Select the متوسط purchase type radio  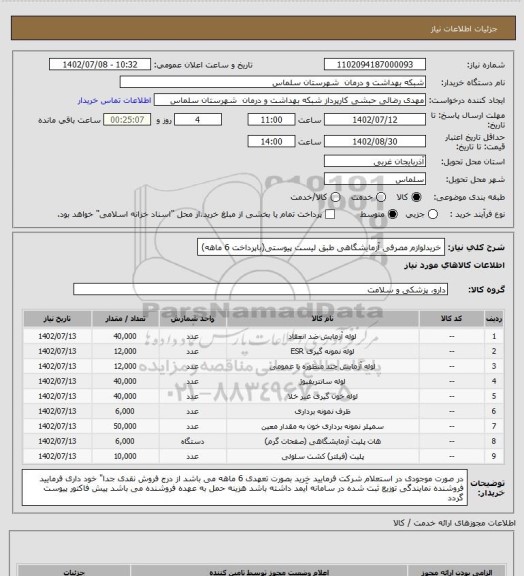(393, 214)
